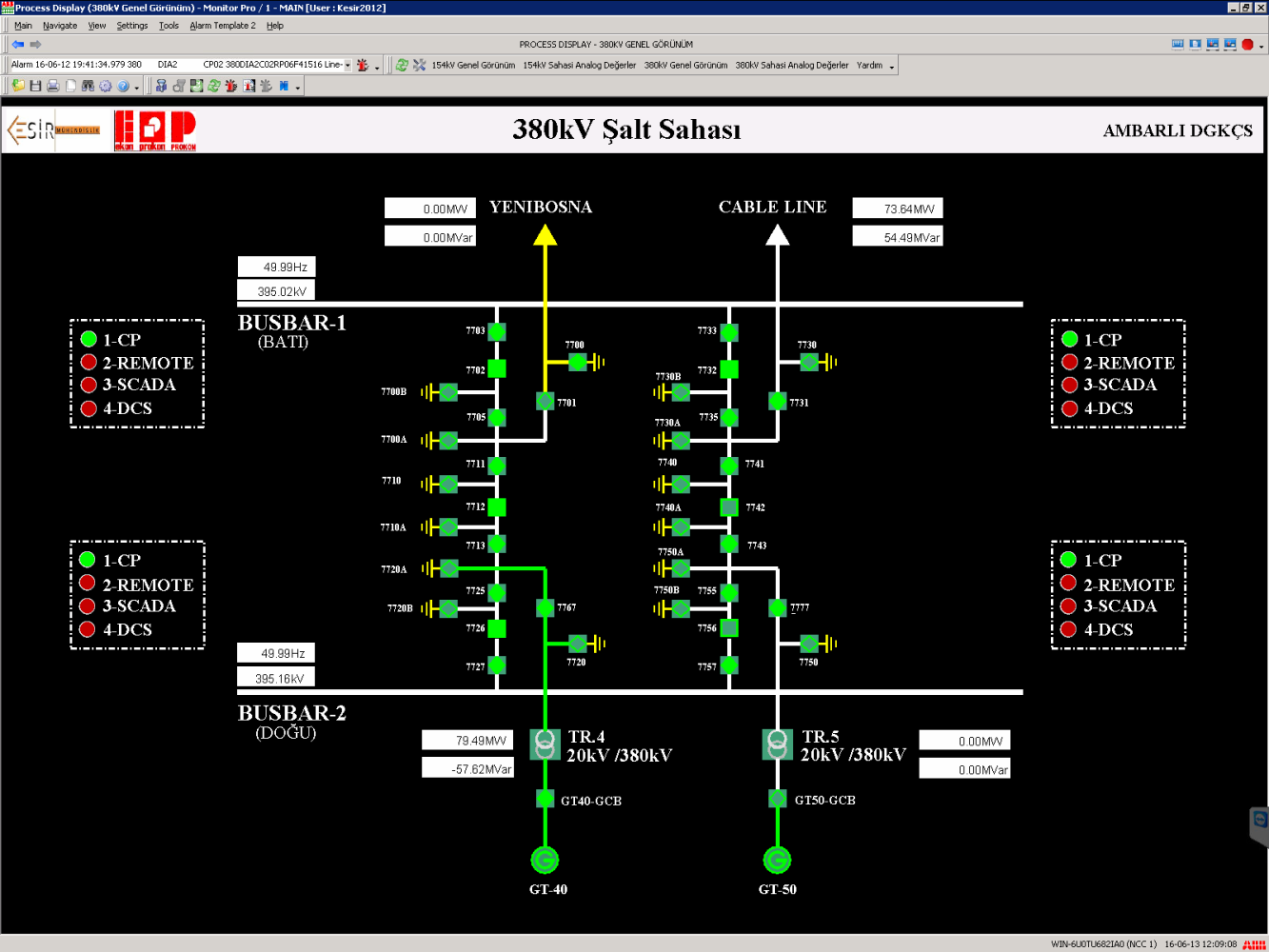Image resolution: width=1269 pixels, height=952 pixels.
Task: Expand toolbar options after Yardım
Action: point(892,67)
